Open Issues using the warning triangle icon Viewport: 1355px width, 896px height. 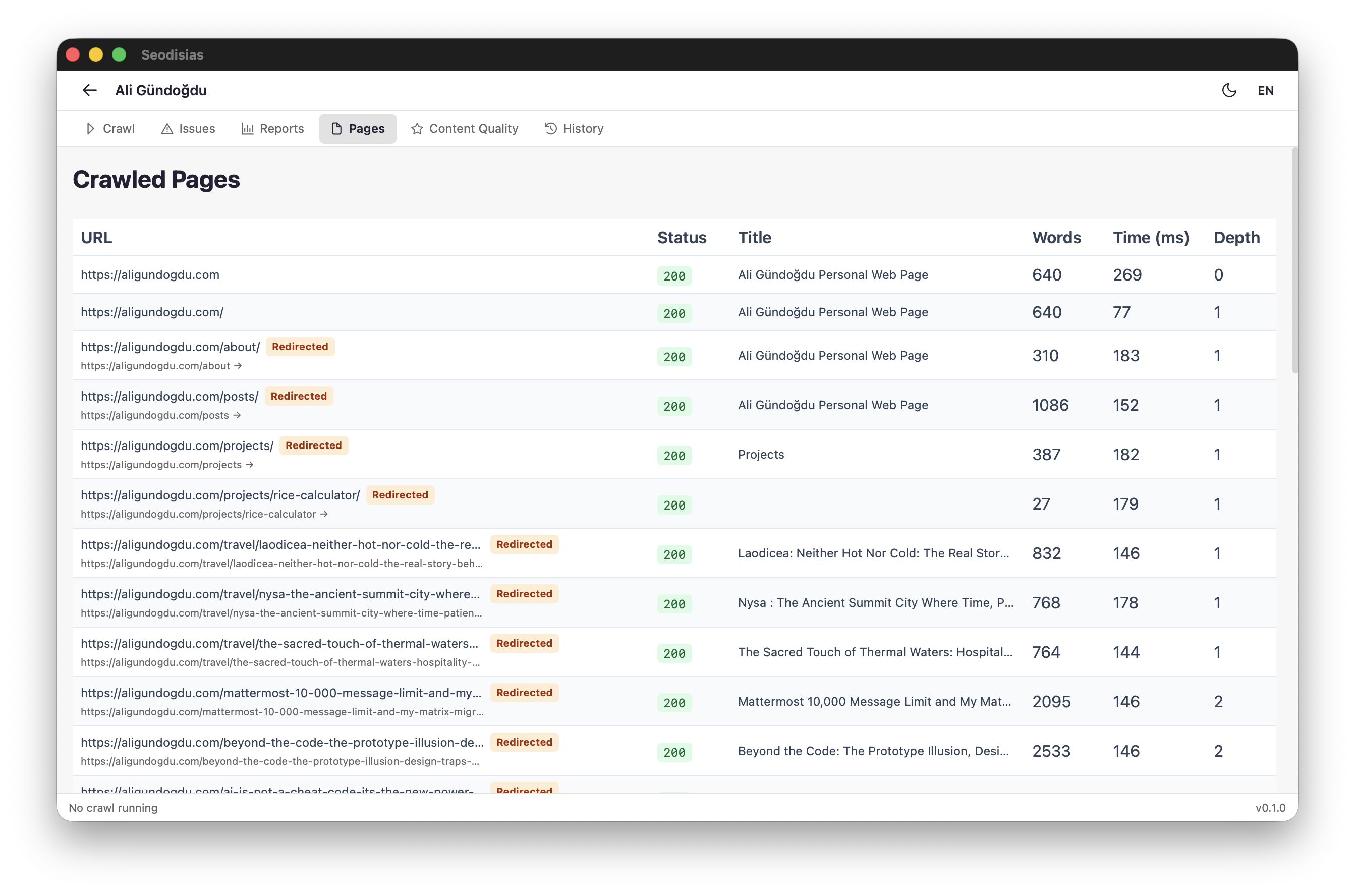pos(168,128)
